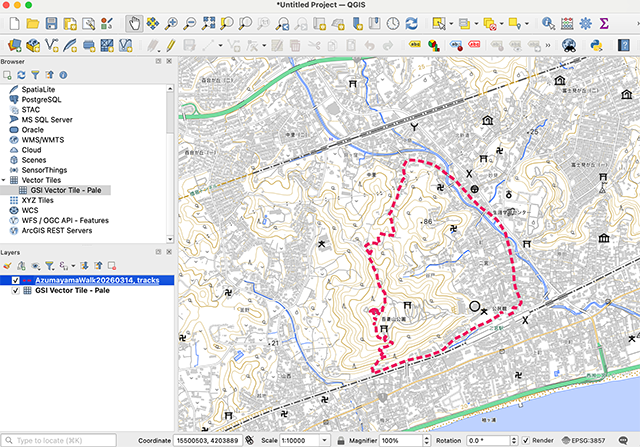Open the Python Console icon
The image size is (640, 447).
coord(596,45)
